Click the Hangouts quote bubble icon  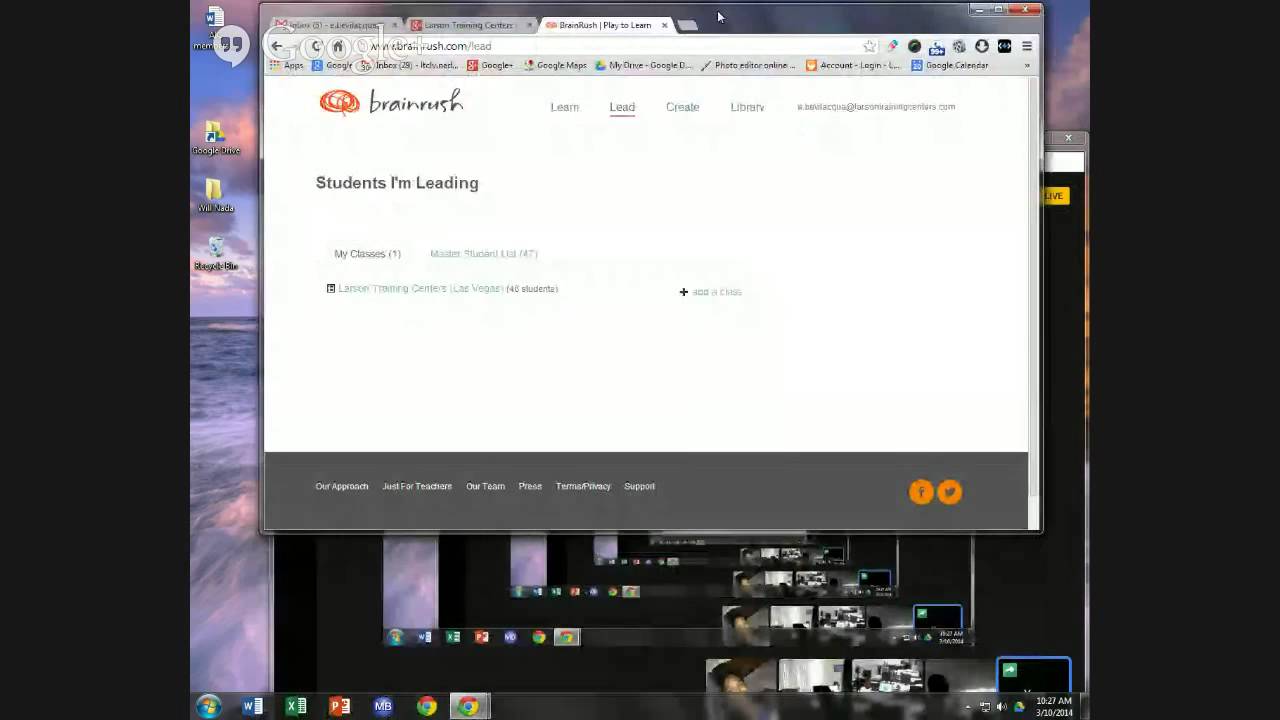[231, 46]
